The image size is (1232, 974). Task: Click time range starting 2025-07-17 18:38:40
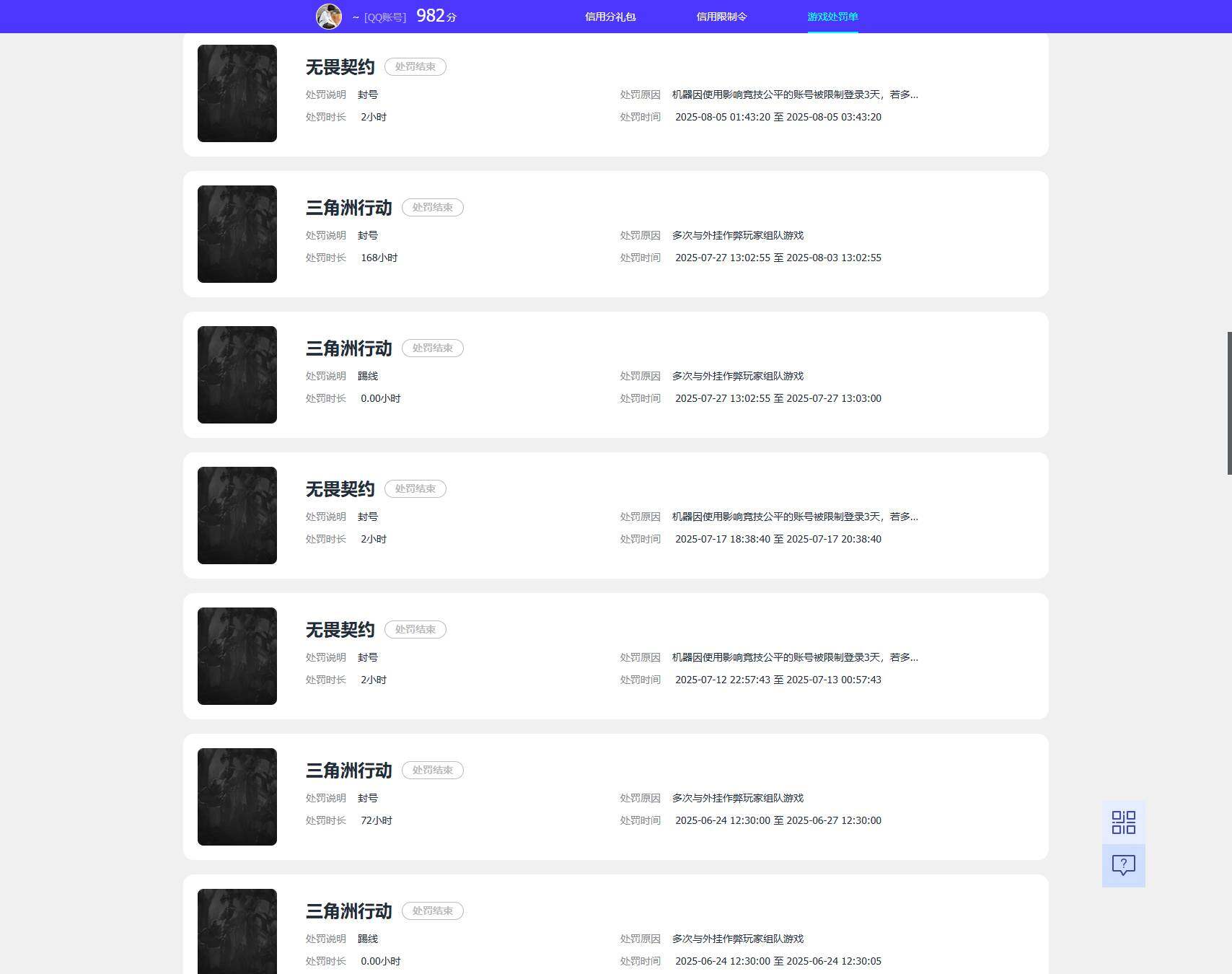point(778,539)
